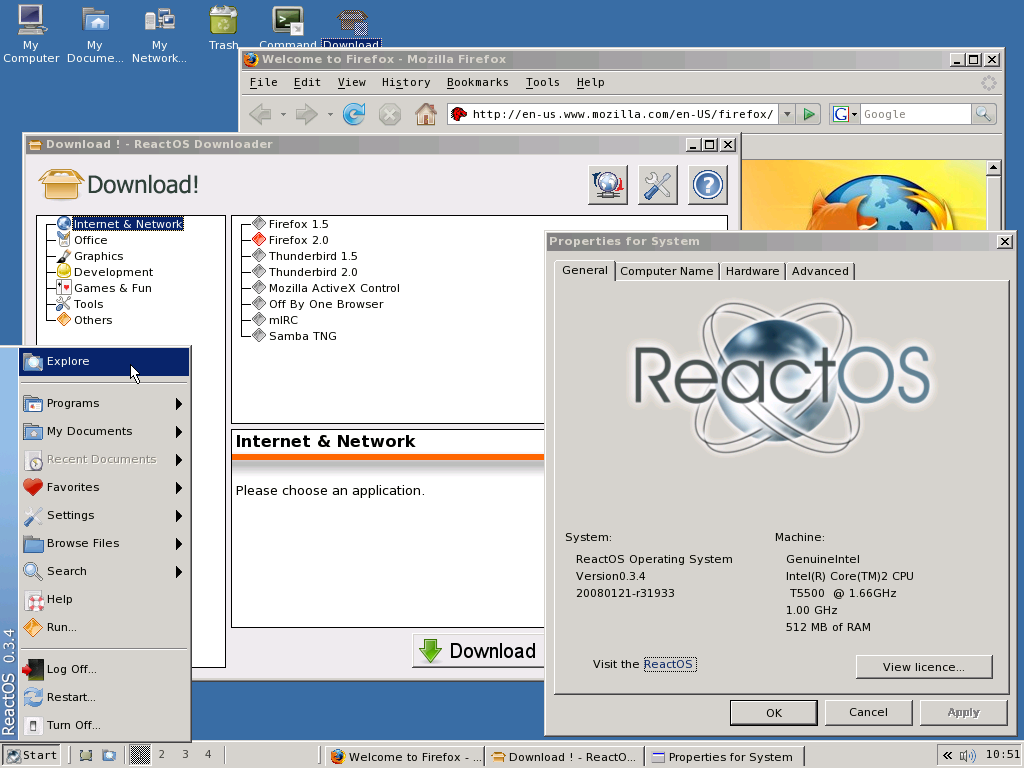The height and width of the screenshot is (768, 1024).
Task: Open Downloader settings via wrench icon
Action: point(657,184)
